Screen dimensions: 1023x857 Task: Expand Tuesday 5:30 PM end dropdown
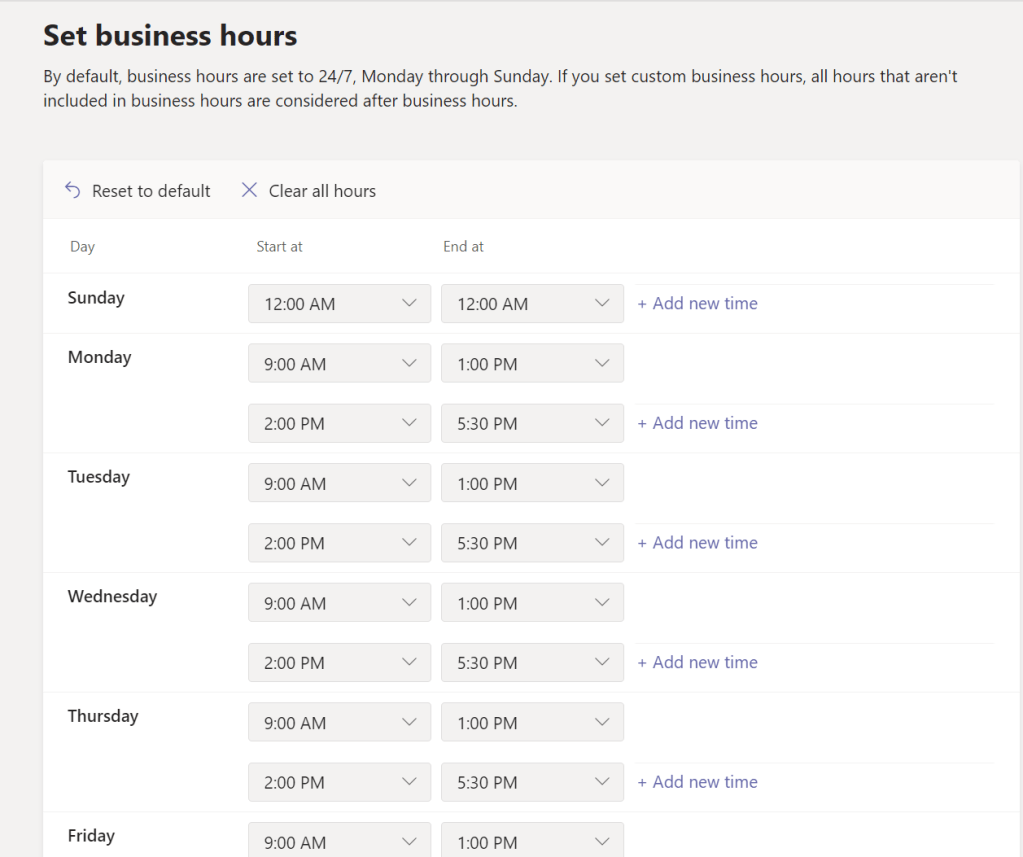pyautogui.click(x=532, y=543)
